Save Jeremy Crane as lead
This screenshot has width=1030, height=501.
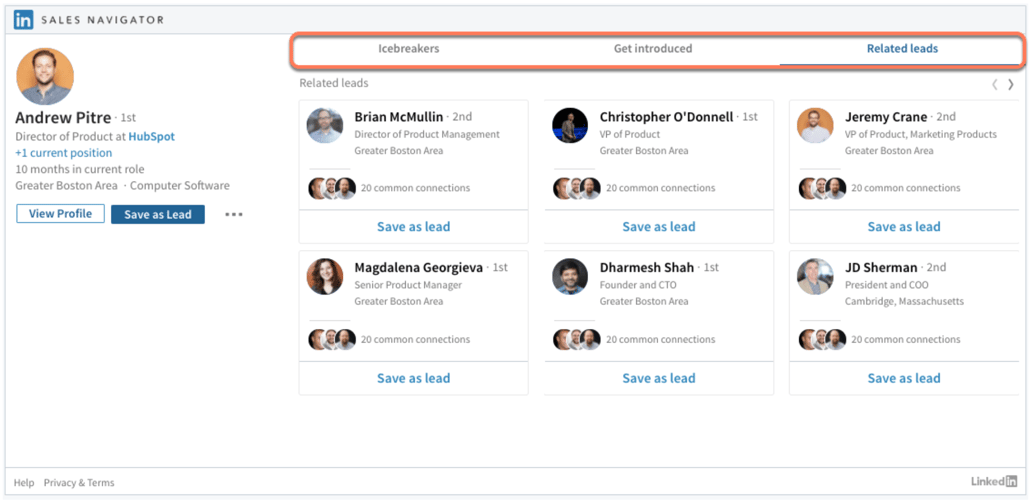904,227
